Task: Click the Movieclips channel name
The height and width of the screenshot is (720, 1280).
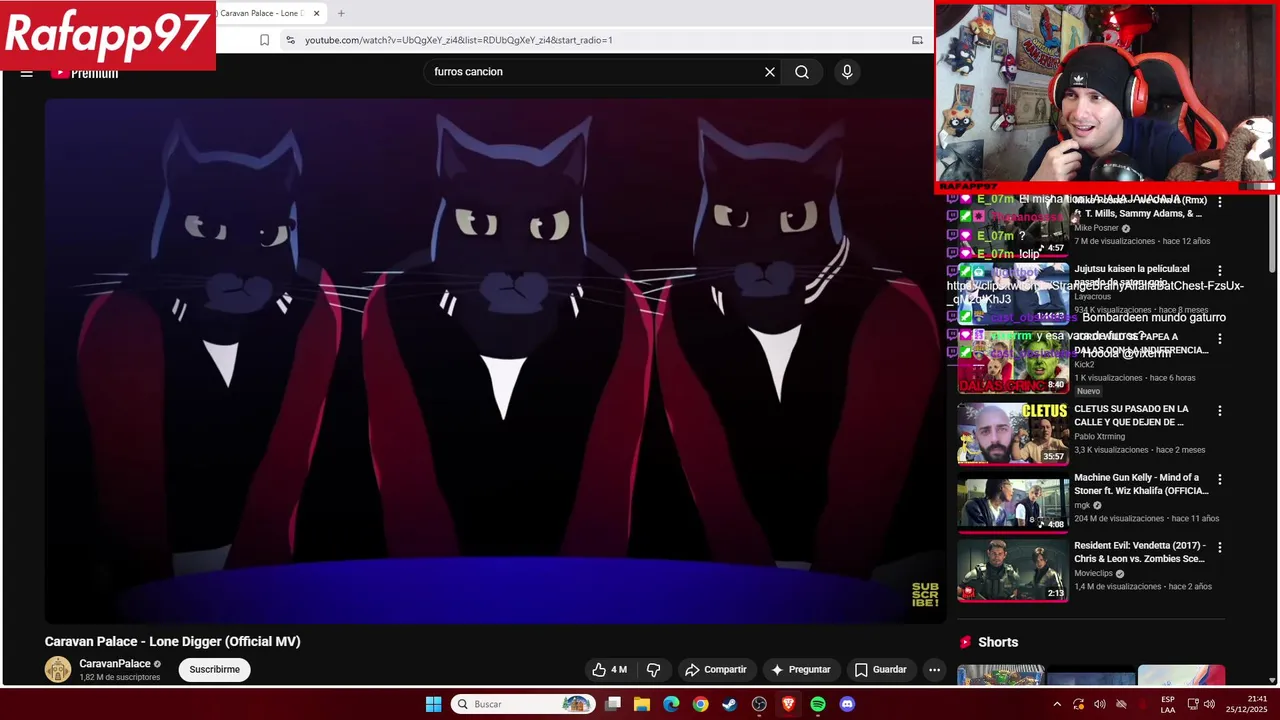Action: tap(1094, 574)
